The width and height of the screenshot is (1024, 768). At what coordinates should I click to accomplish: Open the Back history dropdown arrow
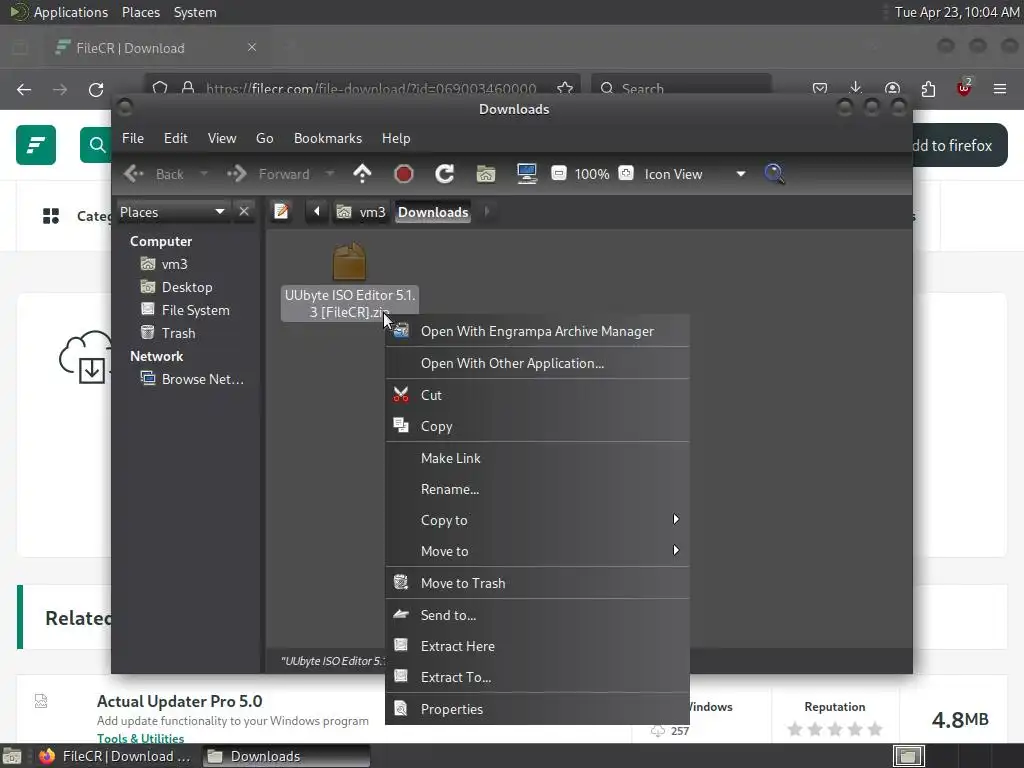(x=204, y=174)
